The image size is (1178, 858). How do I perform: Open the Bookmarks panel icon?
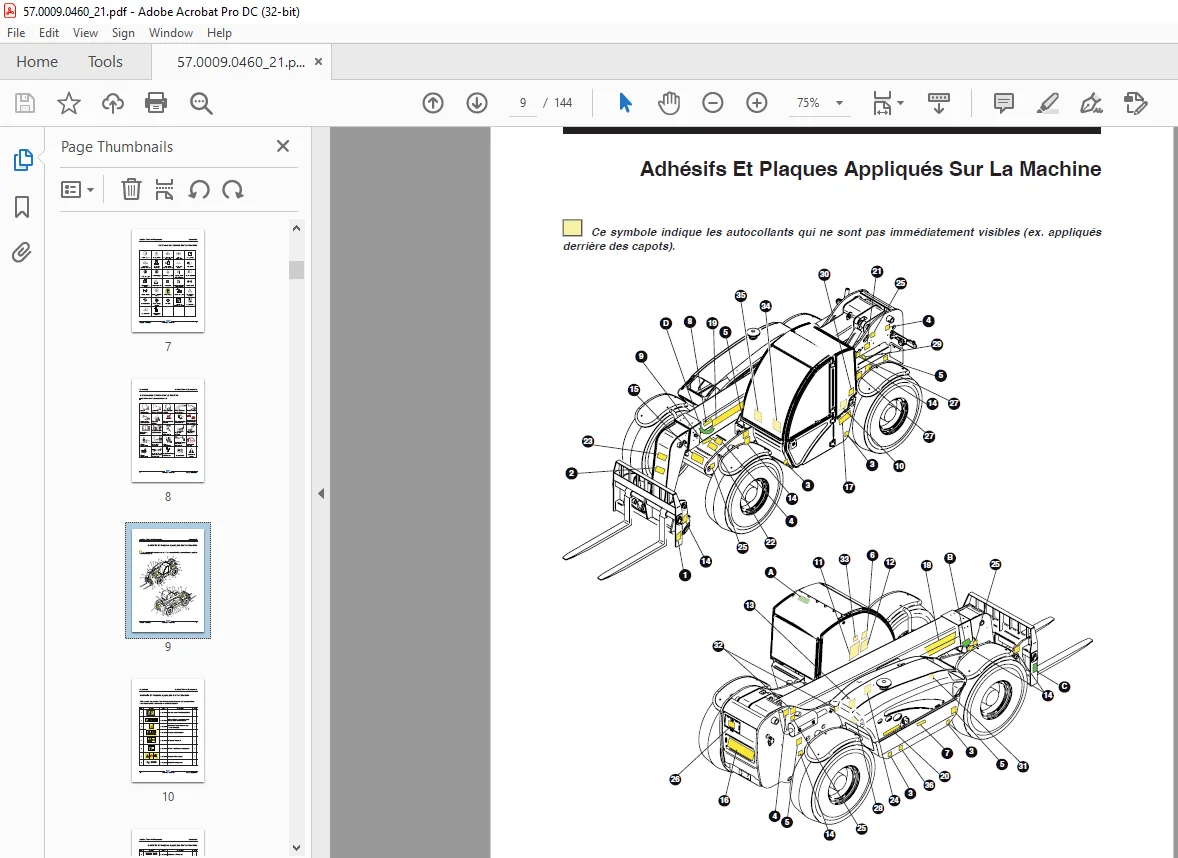click(22, 207)
